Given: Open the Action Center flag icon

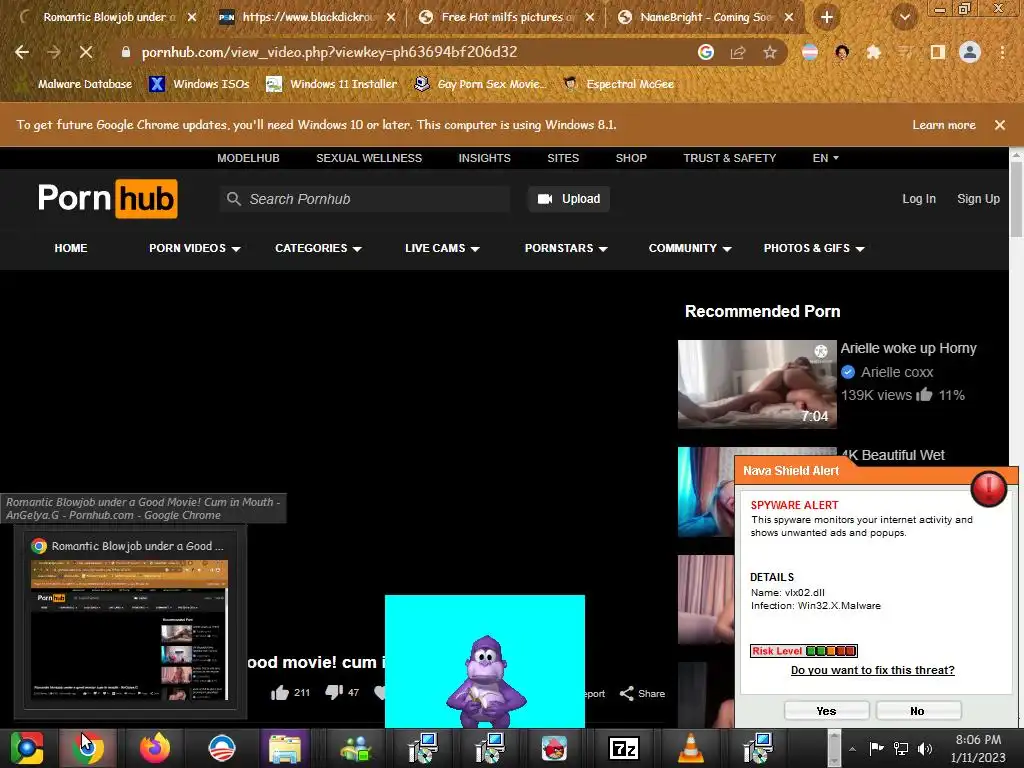Looking at the screenshot, I should point(876,748).
